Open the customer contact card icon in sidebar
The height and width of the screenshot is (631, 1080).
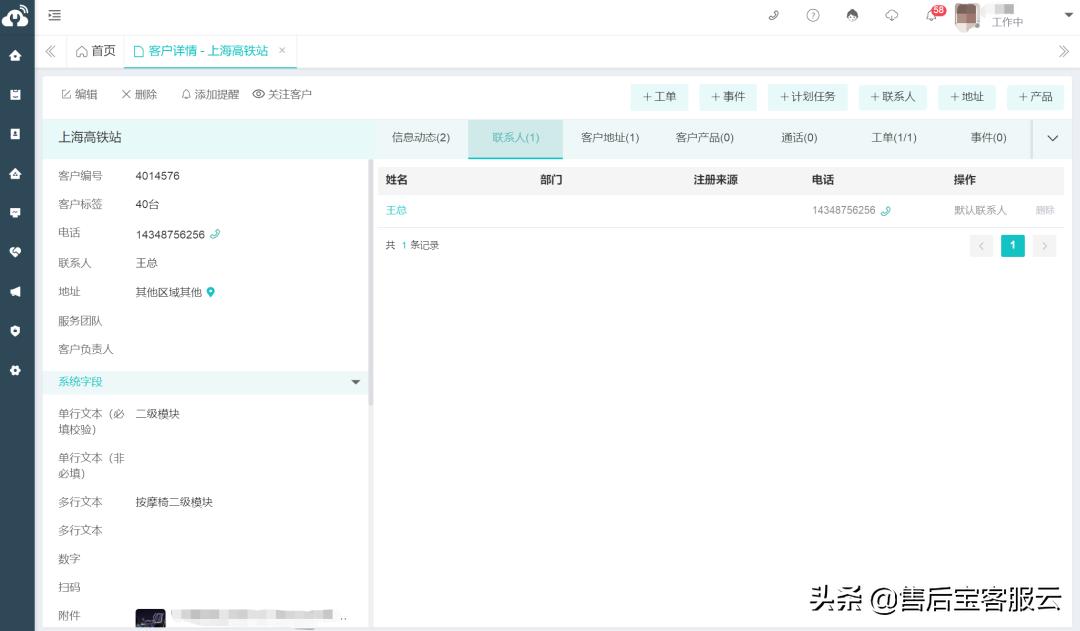[15, 133]
